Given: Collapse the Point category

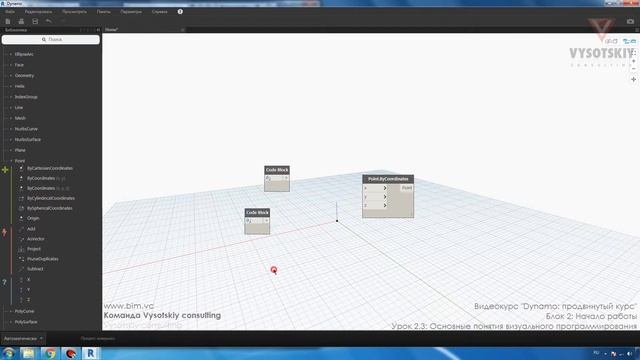Looking at the screenshot, I should tap(20, 161).
